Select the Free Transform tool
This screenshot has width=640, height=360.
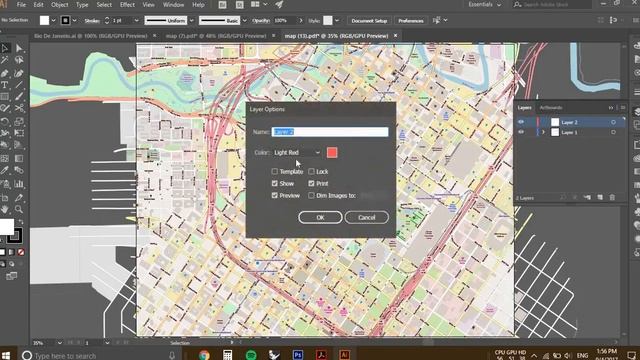[x=19, y=133]
